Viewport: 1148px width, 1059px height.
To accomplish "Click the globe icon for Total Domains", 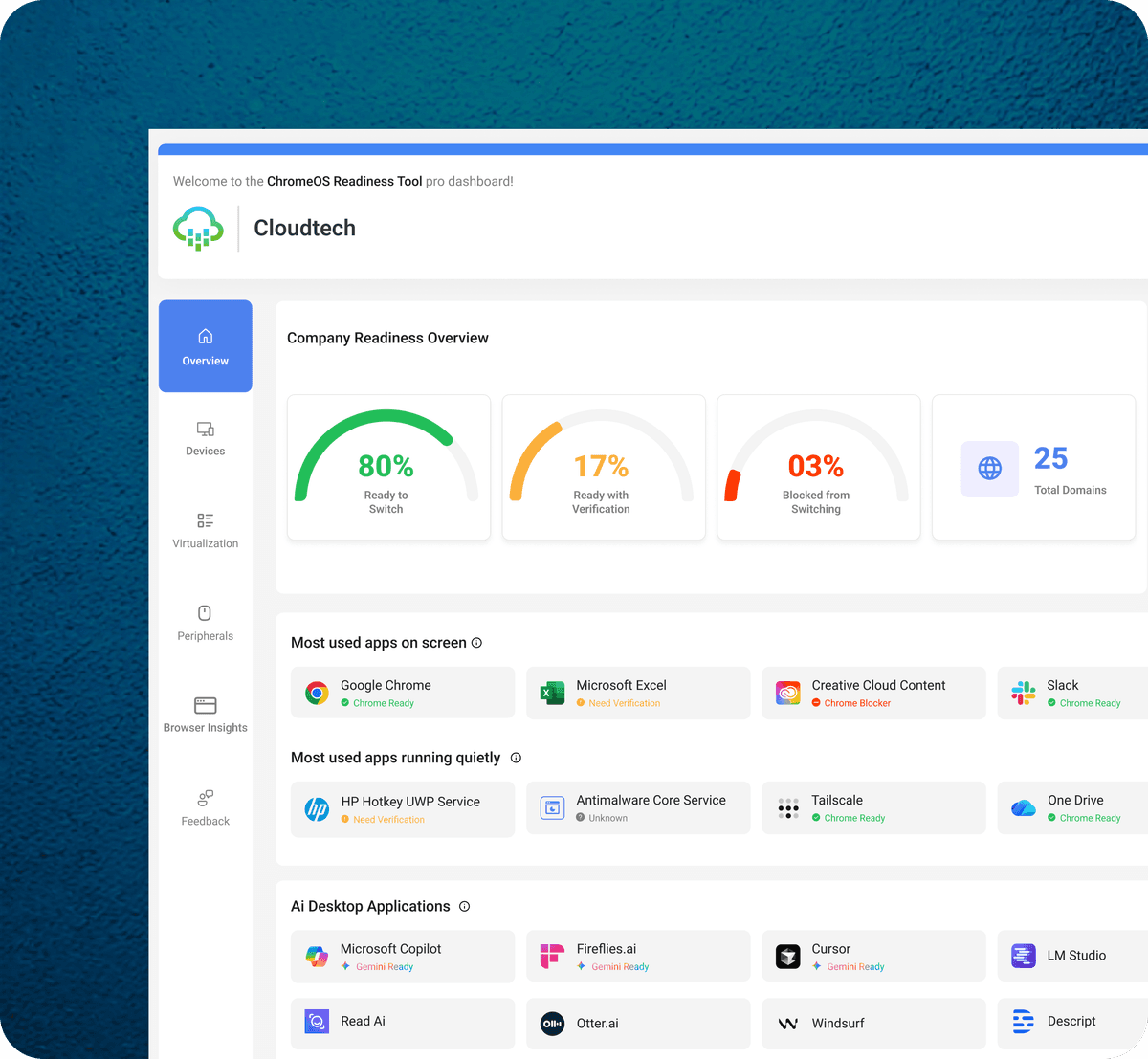I will pyautogui.click(x=989, y=469).
